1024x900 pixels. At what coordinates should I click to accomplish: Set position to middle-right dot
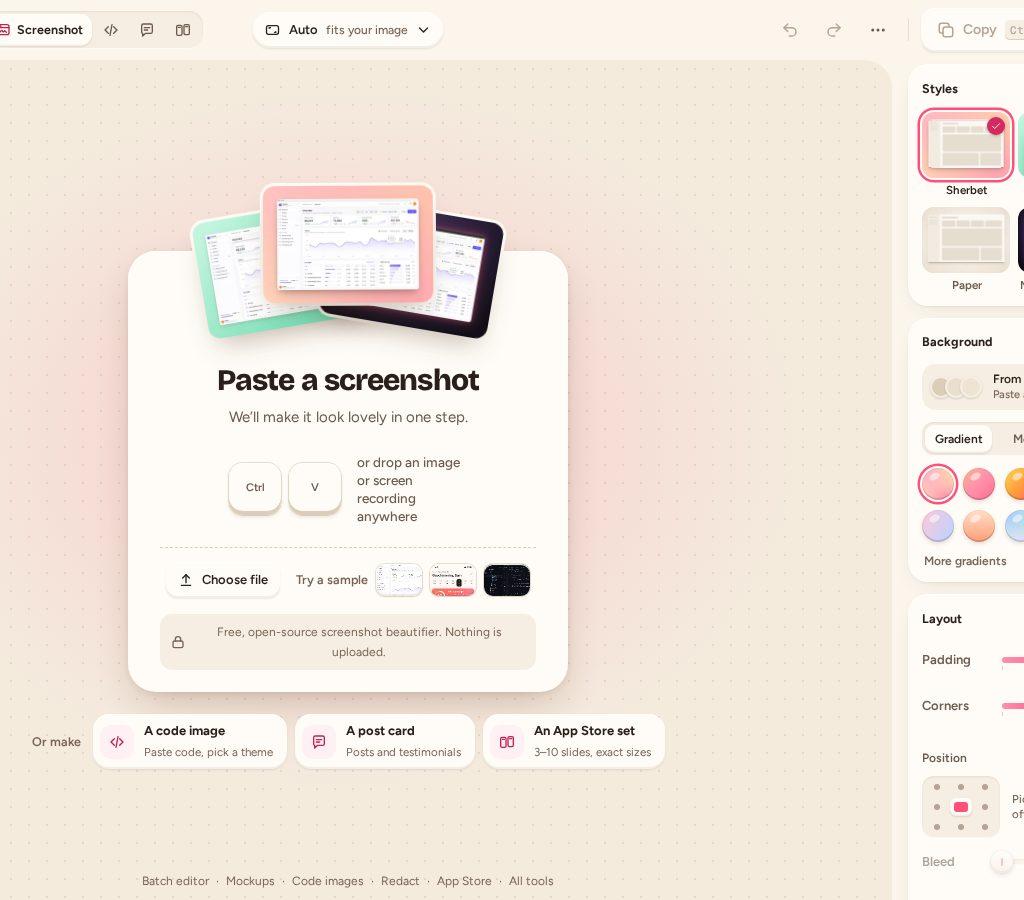point(985,807)
